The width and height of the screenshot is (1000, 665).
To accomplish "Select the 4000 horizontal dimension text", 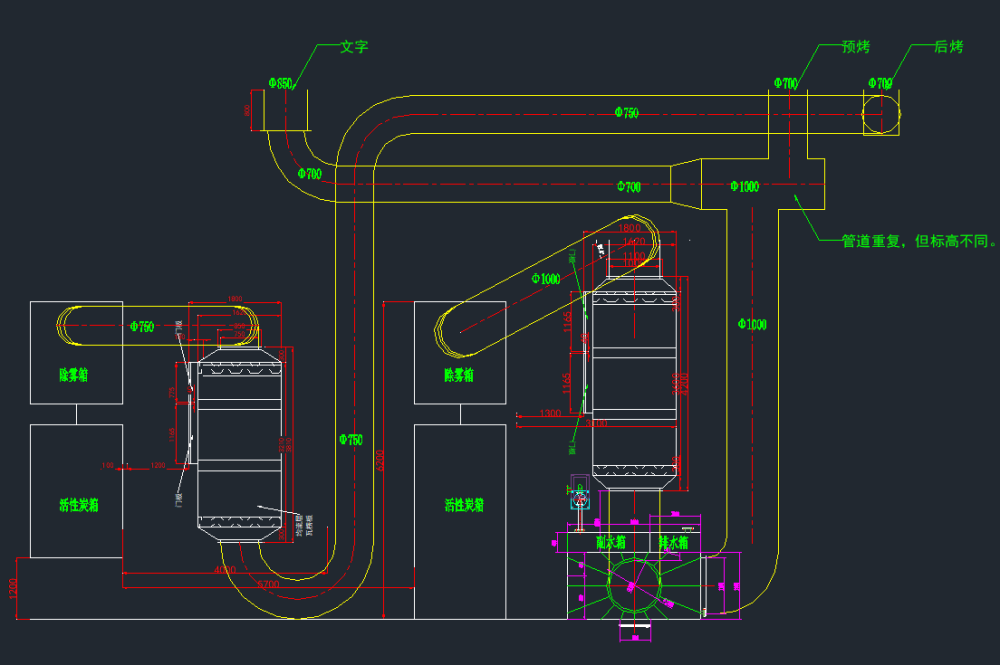I will click(x=225, y=570).
